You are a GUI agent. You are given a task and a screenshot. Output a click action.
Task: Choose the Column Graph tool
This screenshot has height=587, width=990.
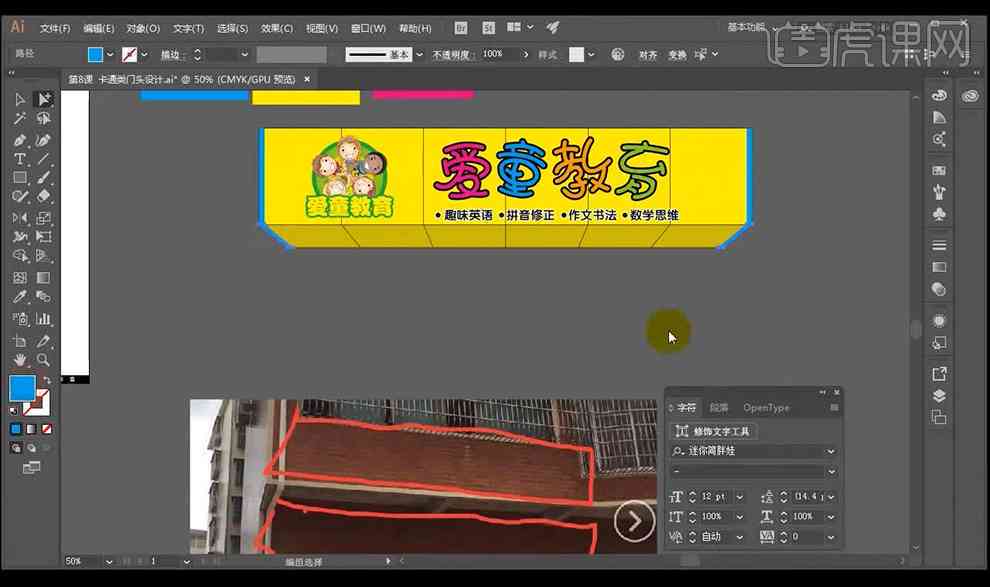[x=44, y=319]
